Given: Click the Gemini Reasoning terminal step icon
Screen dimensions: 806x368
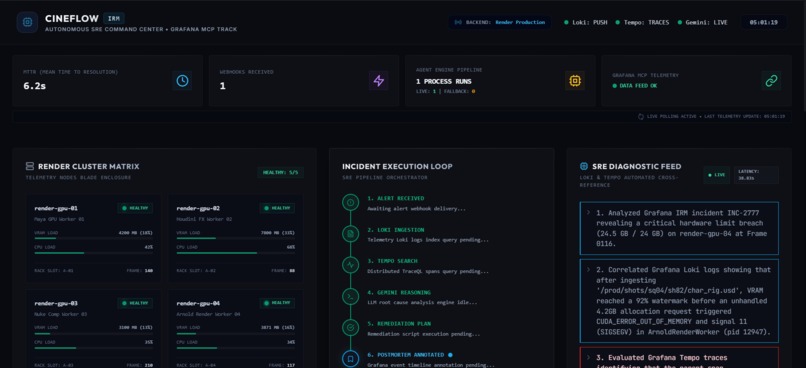Looking at the screenshot, I should 351,297.
